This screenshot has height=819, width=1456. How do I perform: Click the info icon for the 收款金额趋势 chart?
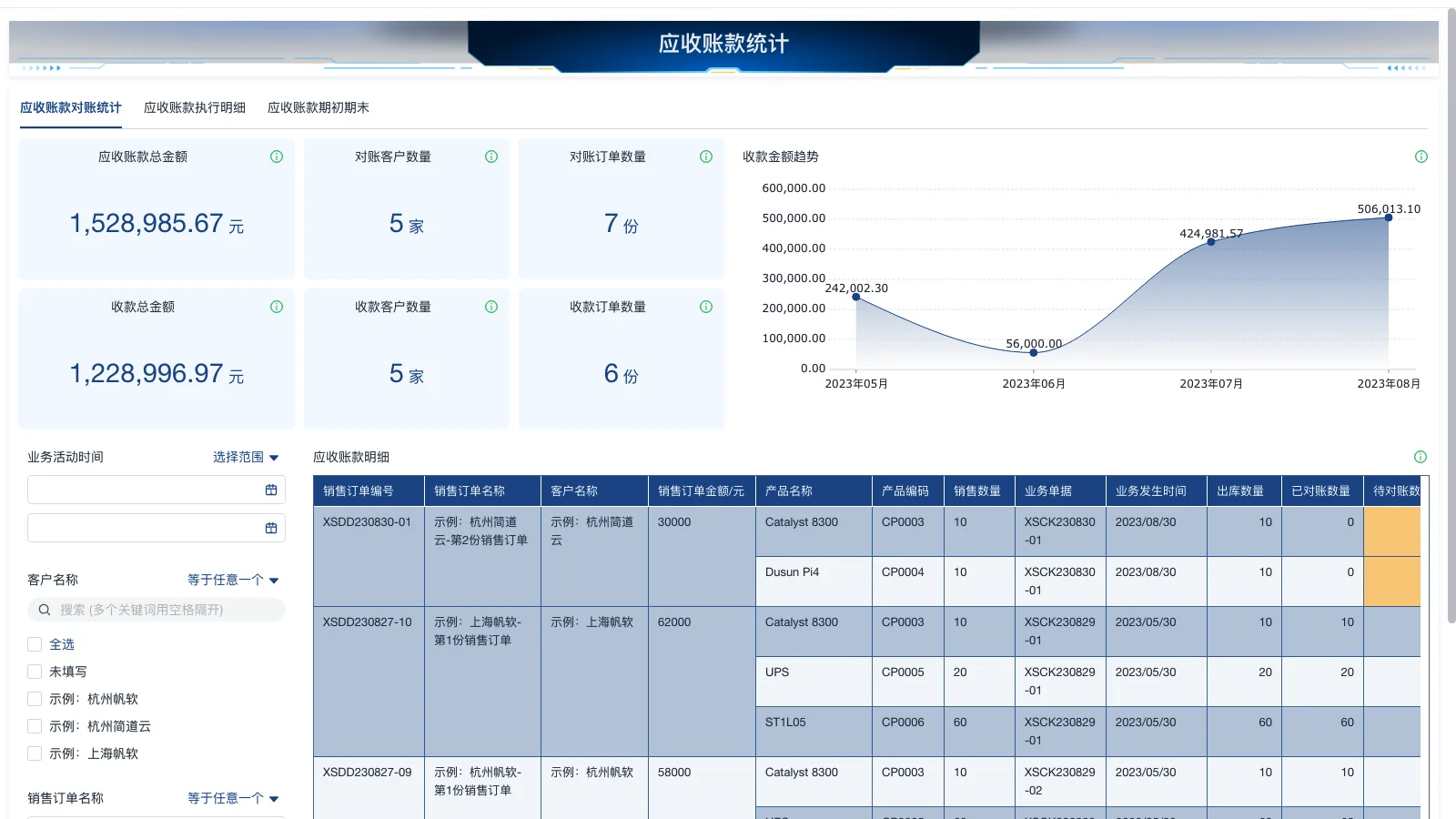point(1421,157)
